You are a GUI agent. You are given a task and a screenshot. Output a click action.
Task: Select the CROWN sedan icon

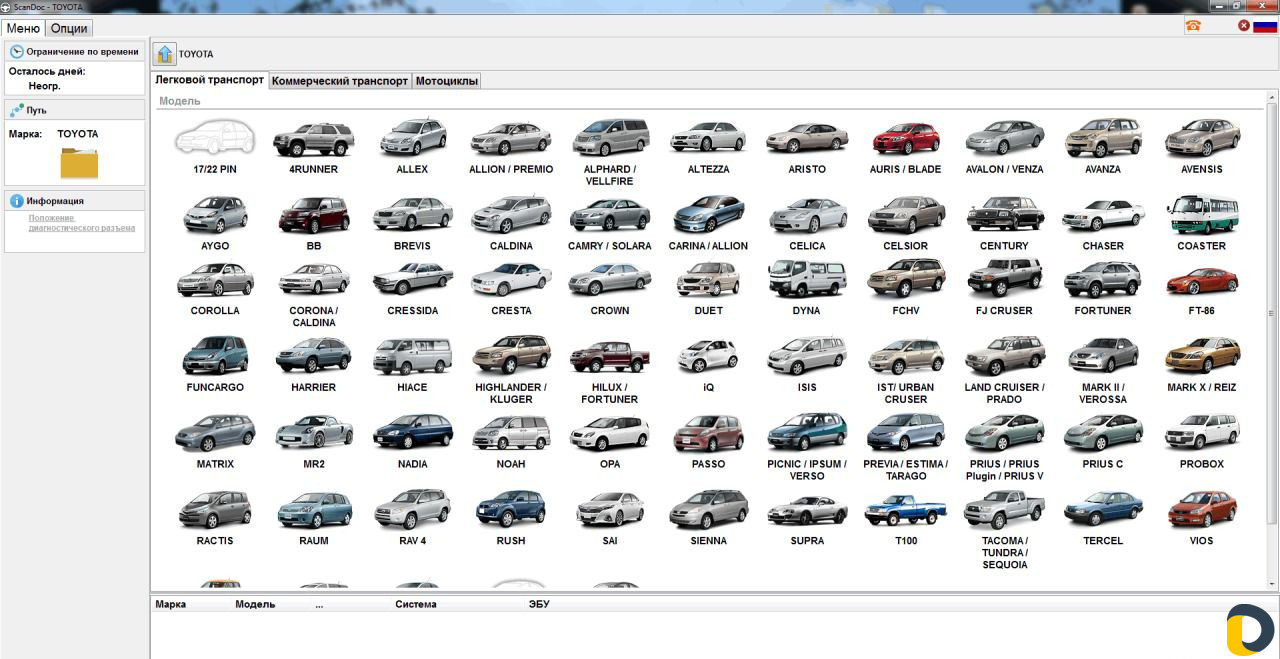610,280
